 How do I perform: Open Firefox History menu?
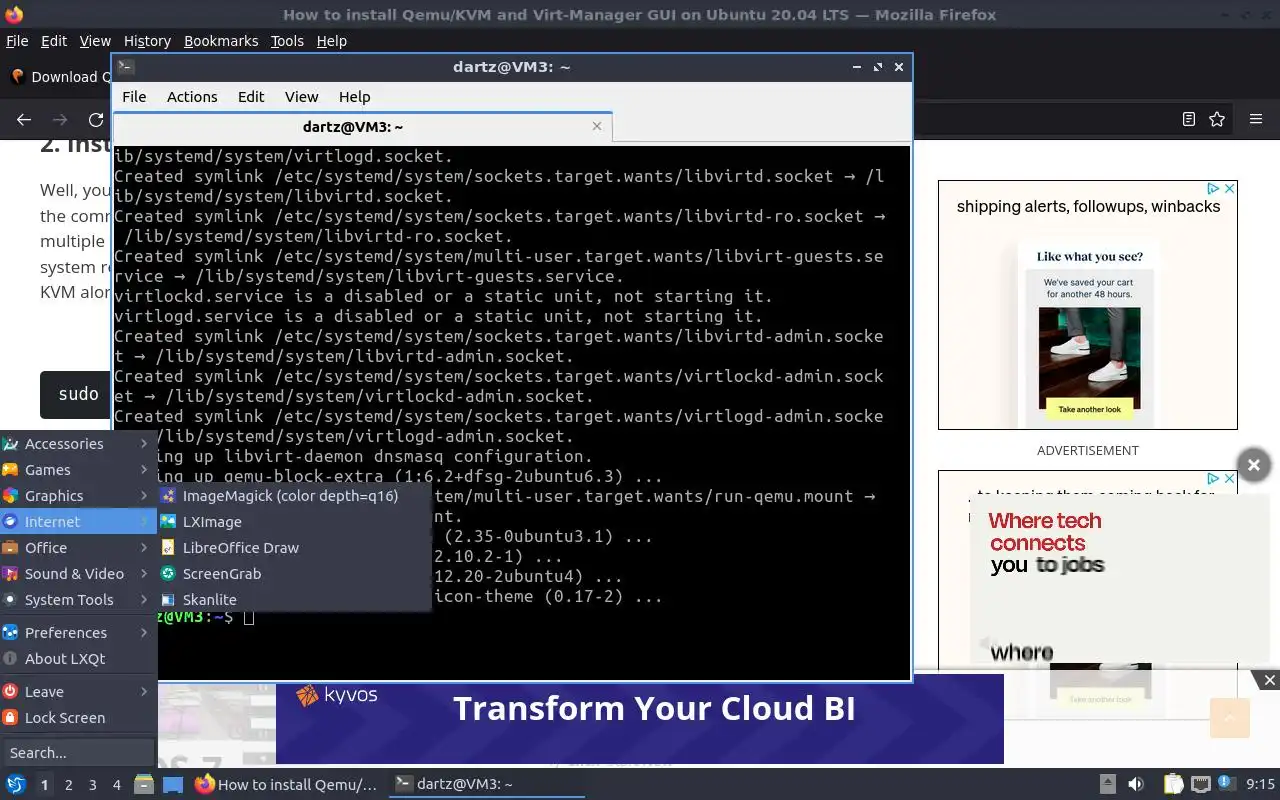click(147, 41)
